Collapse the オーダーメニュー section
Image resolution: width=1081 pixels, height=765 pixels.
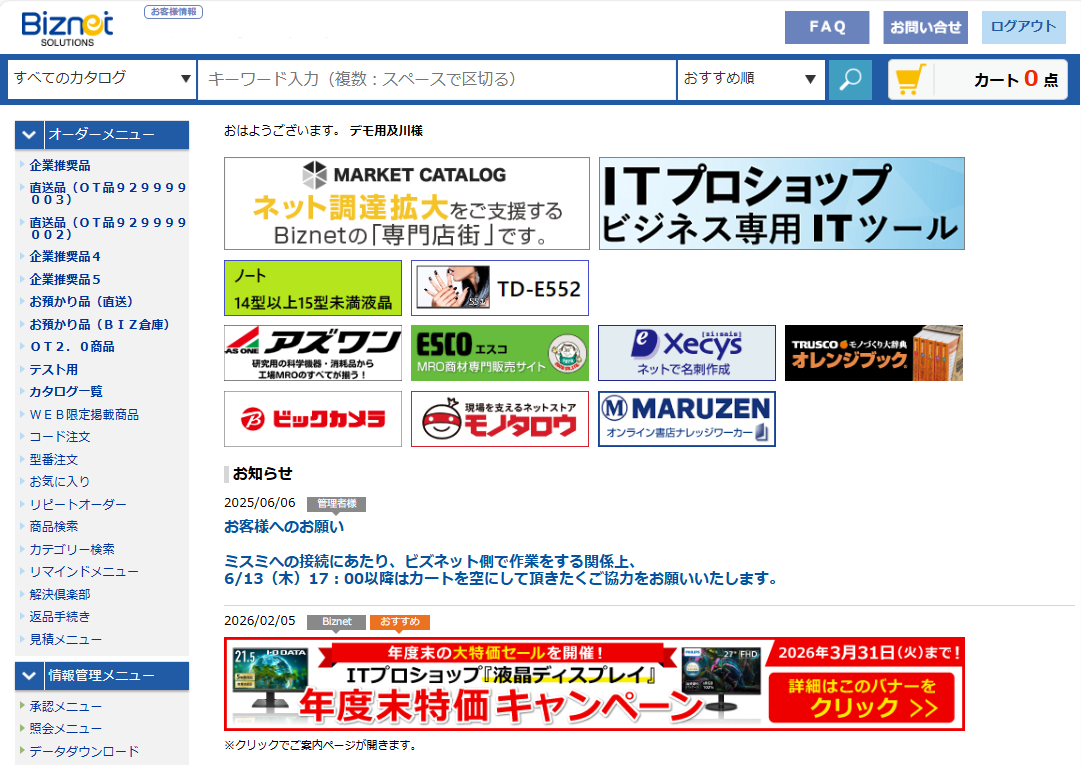(28, 135)
